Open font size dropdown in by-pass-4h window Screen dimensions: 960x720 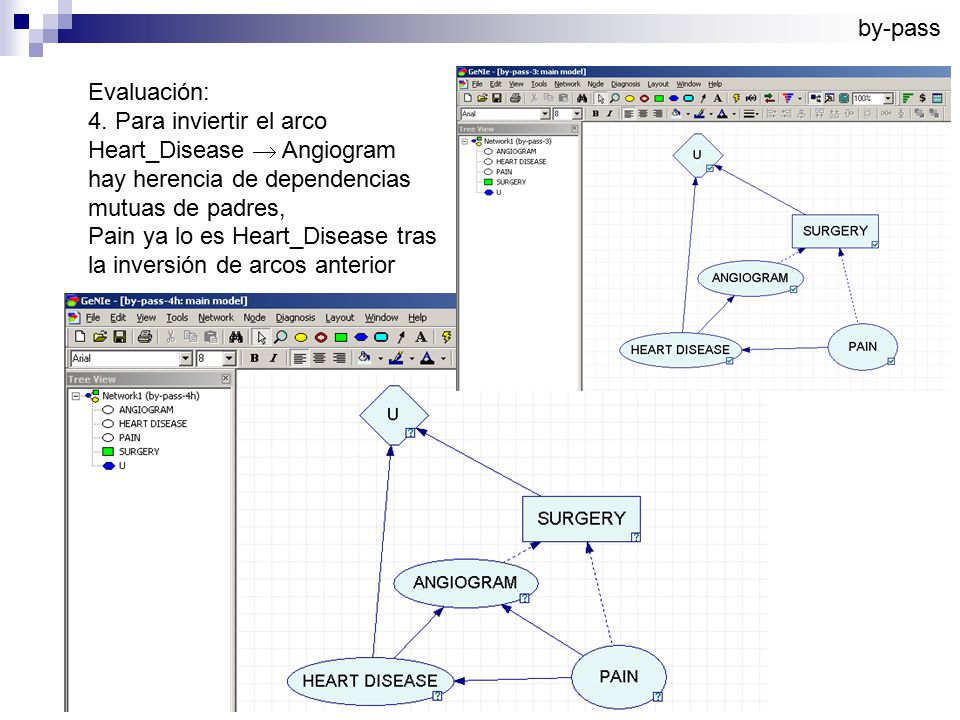coord(229,358)
